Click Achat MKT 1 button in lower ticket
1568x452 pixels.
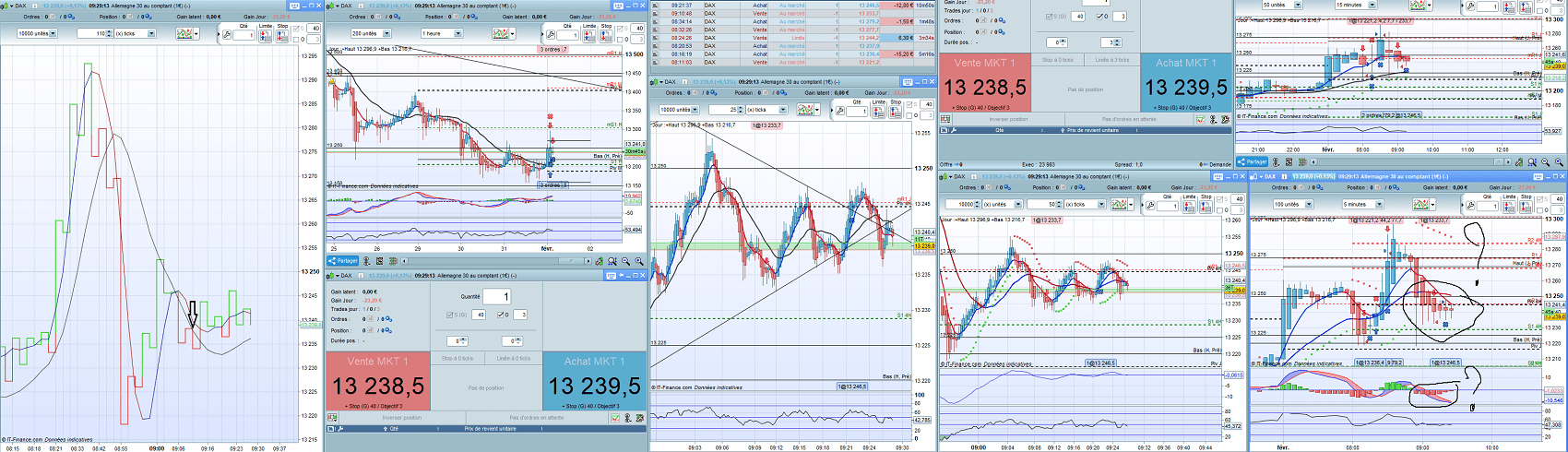tap(595, 381)
